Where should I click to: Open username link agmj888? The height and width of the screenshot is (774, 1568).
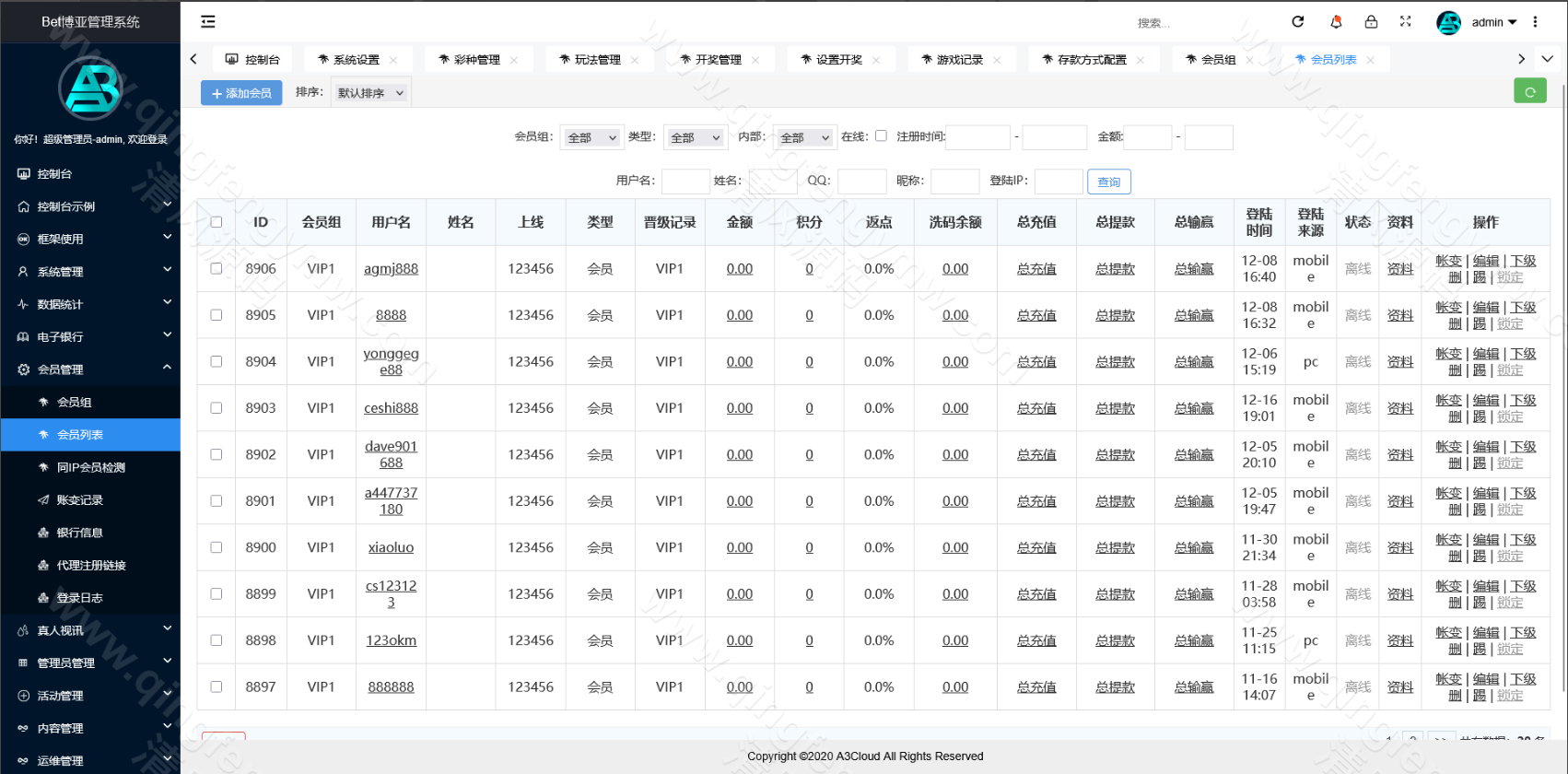pyautogui.click(x=391, y=269)
